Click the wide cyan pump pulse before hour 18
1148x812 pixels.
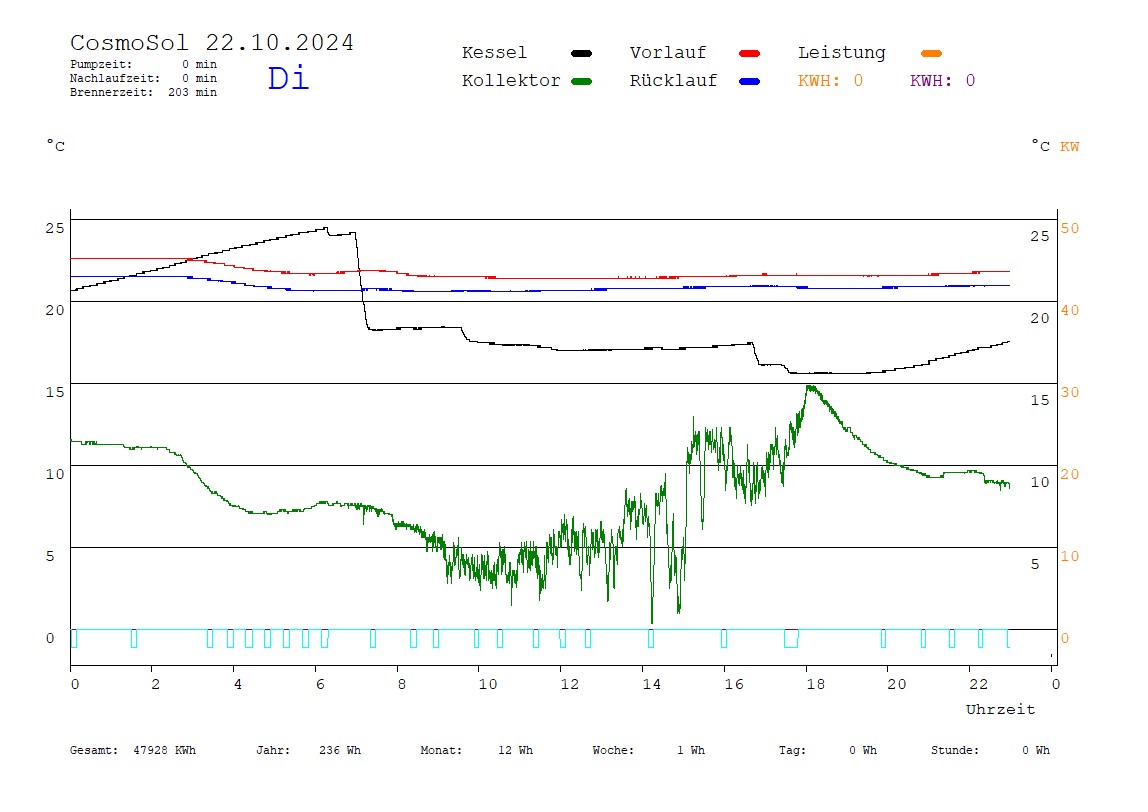[791, 638]
